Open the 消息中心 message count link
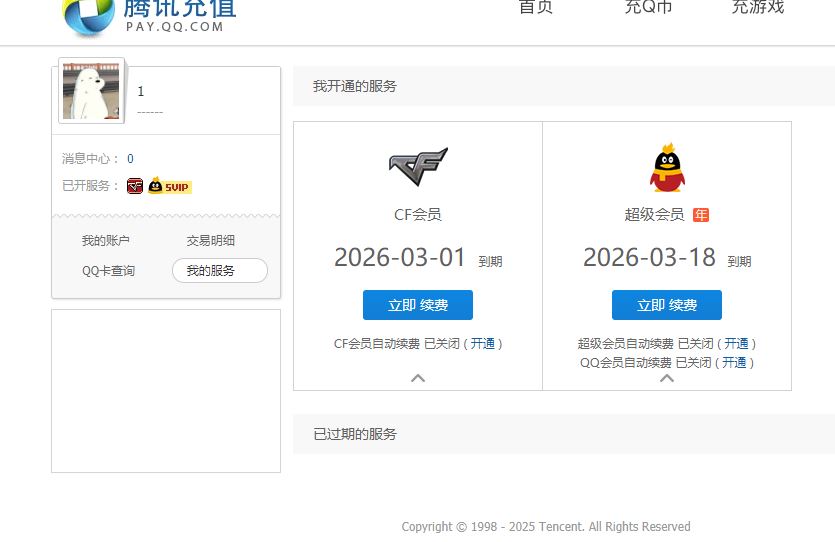Screen dimensions: 835x542 click(130, 159)
